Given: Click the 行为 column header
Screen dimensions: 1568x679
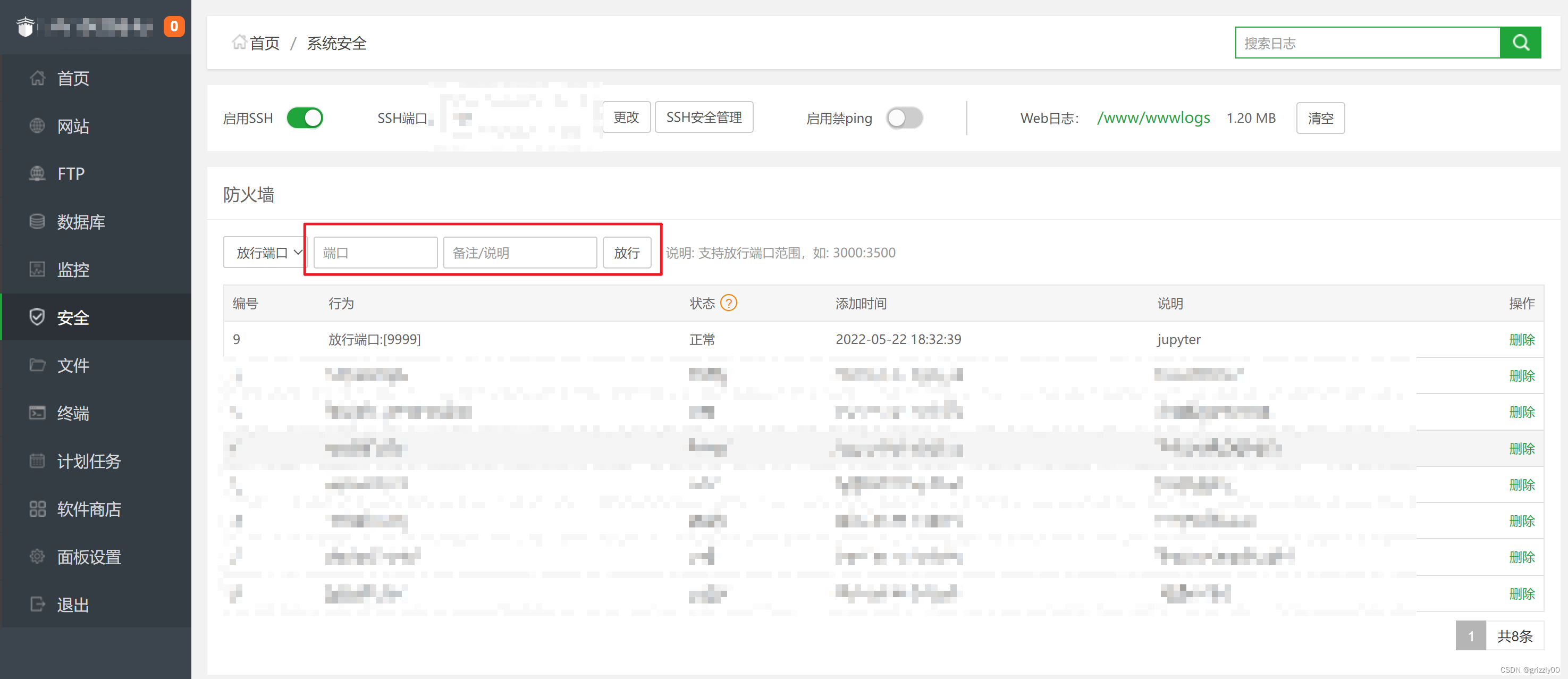Looking at the screenshot, I should click(x=341, y=303).
